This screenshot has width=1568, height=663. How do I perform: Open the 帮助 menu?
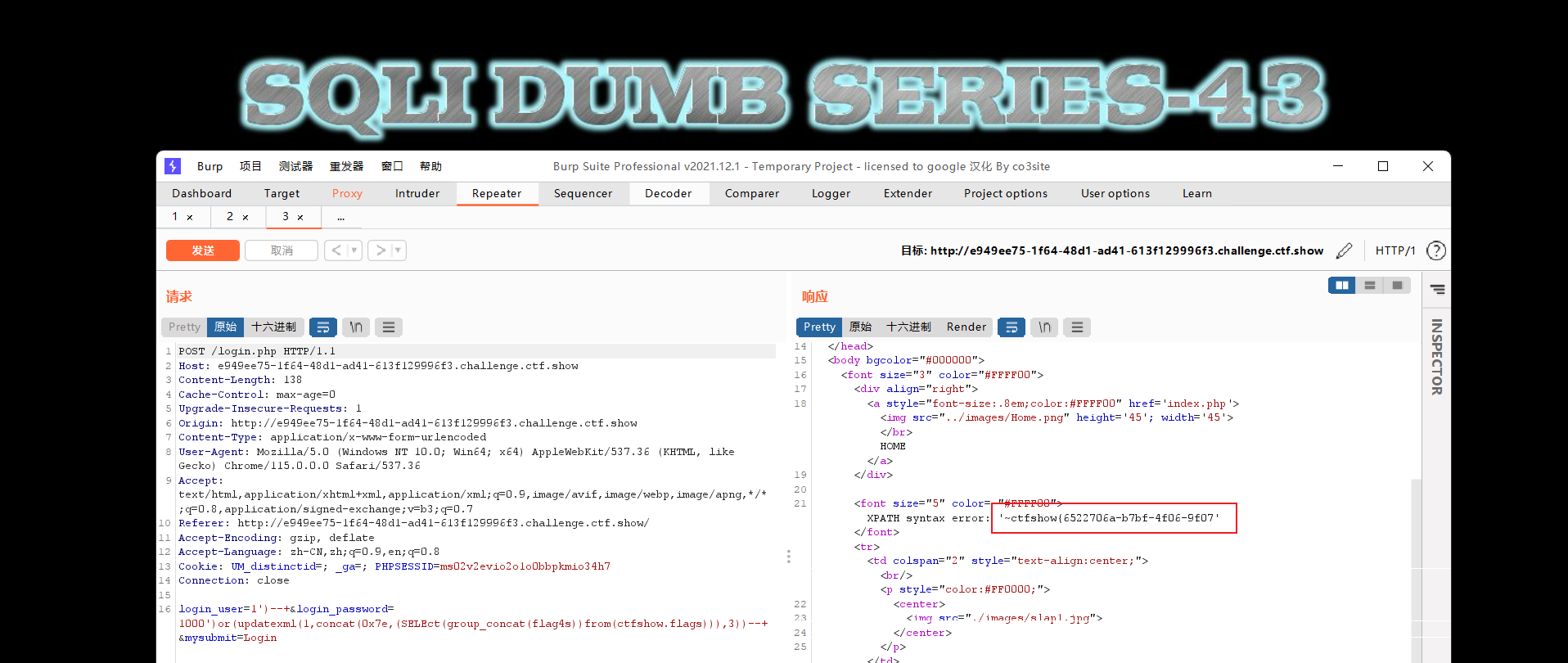pos(430,166)
